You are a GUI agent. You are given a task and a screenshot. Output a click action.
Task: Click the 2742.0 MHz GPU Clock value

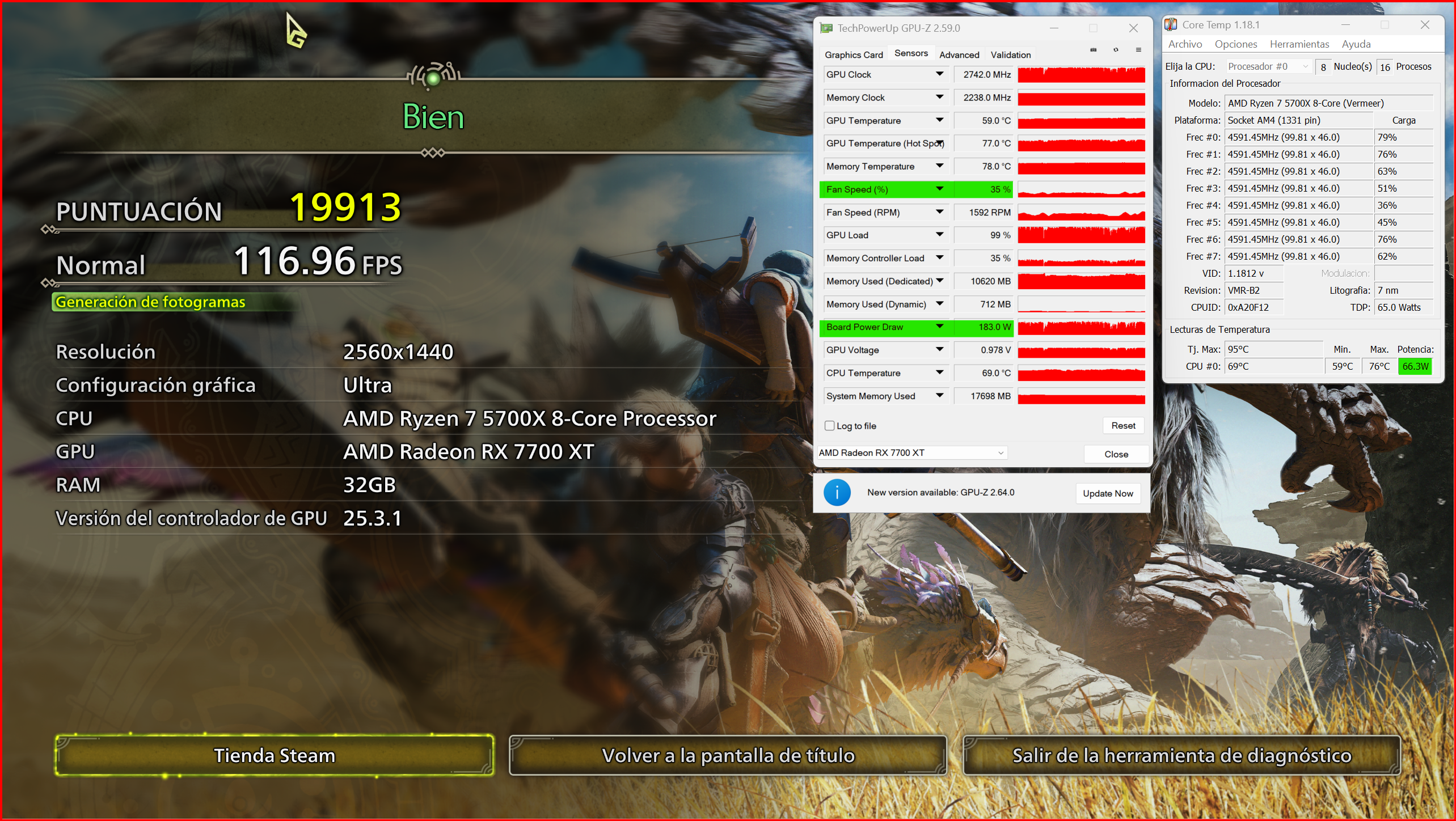tap(984, 74)
